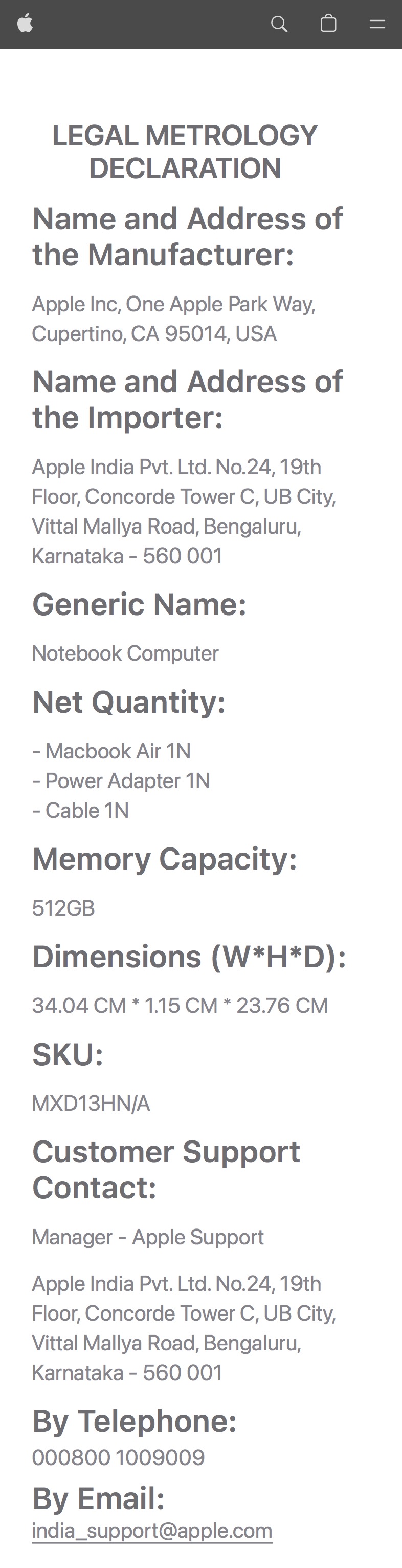The image size is (402, 1568).
Task: Select the Macbook Air 1N line
Action: 112,751
